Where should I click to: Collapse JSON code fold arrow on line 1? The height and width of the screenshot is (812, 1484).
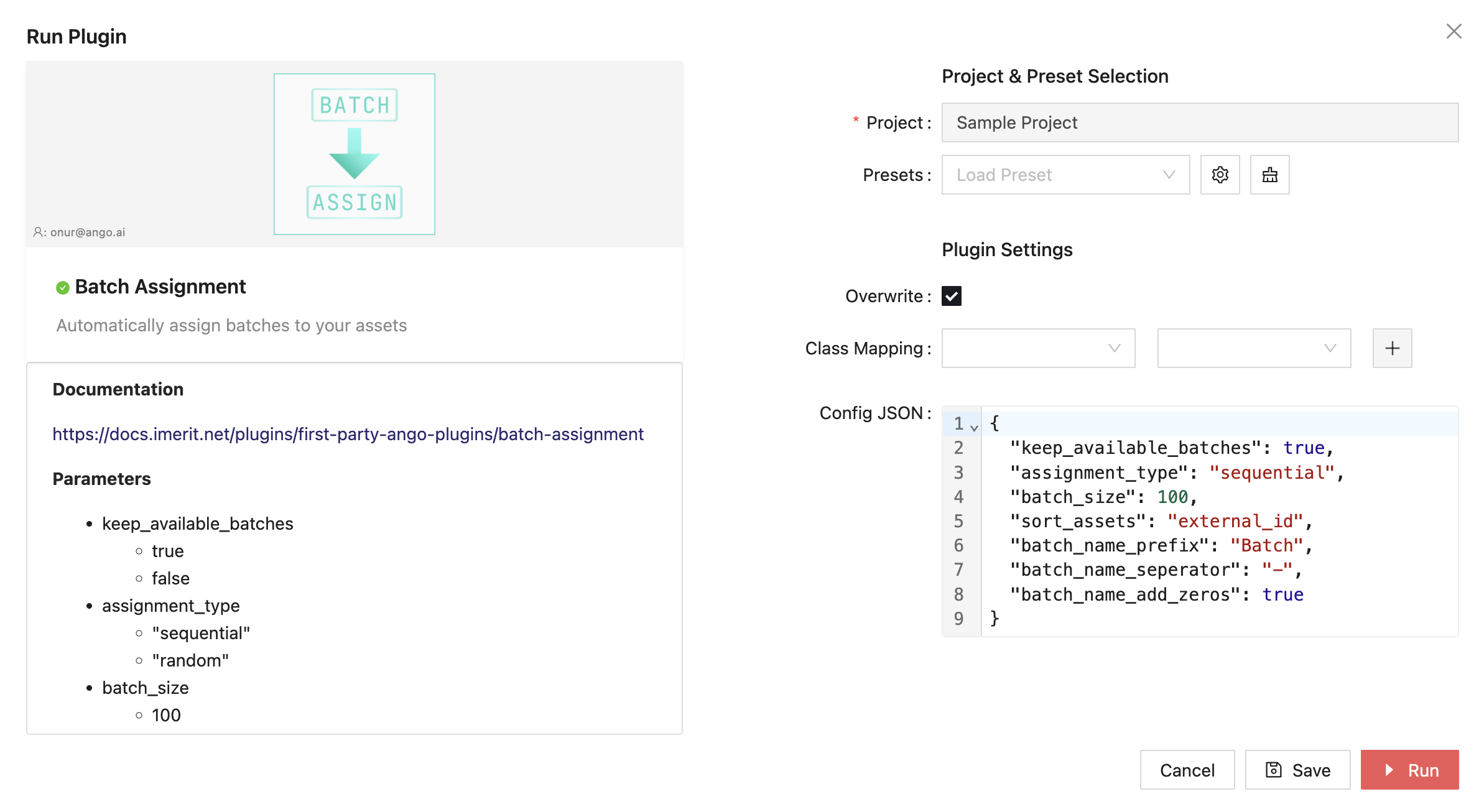[x=974, y=428]
